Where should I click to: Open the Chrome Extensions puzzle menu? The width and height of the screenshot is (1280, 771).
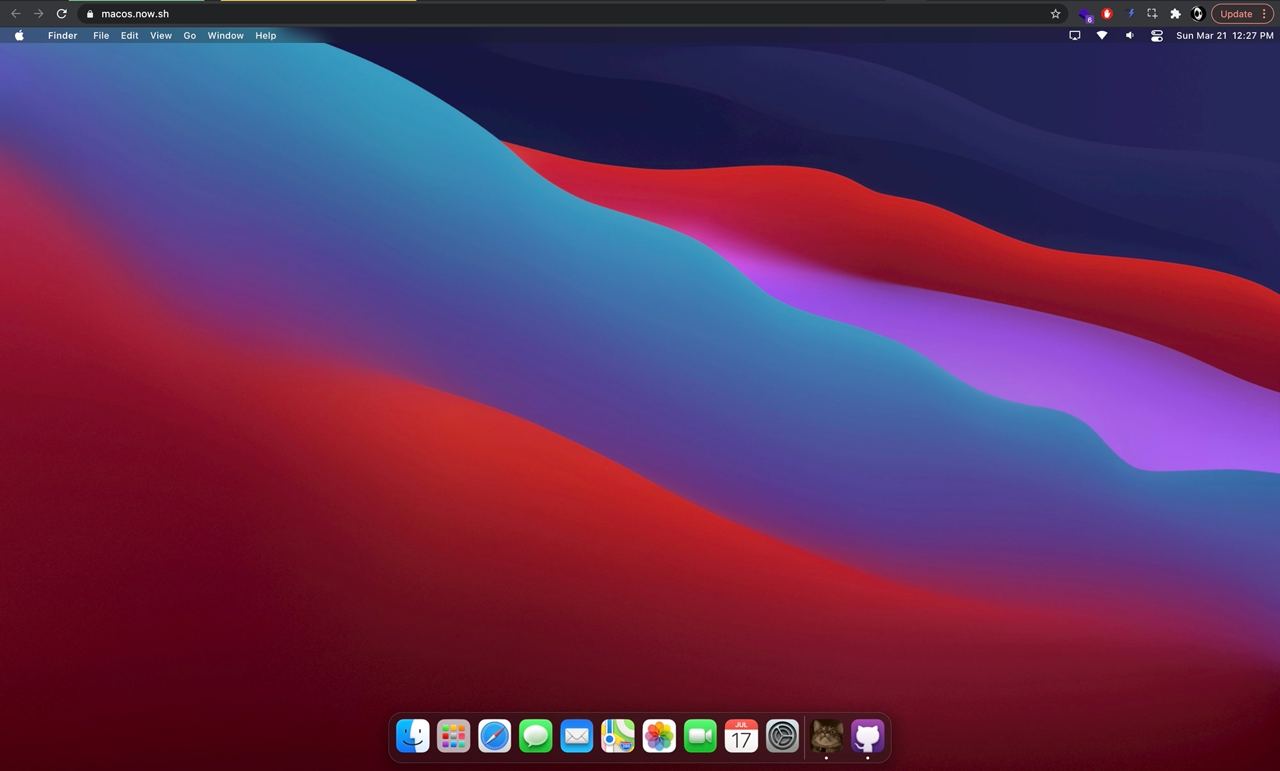[1175, 14]
